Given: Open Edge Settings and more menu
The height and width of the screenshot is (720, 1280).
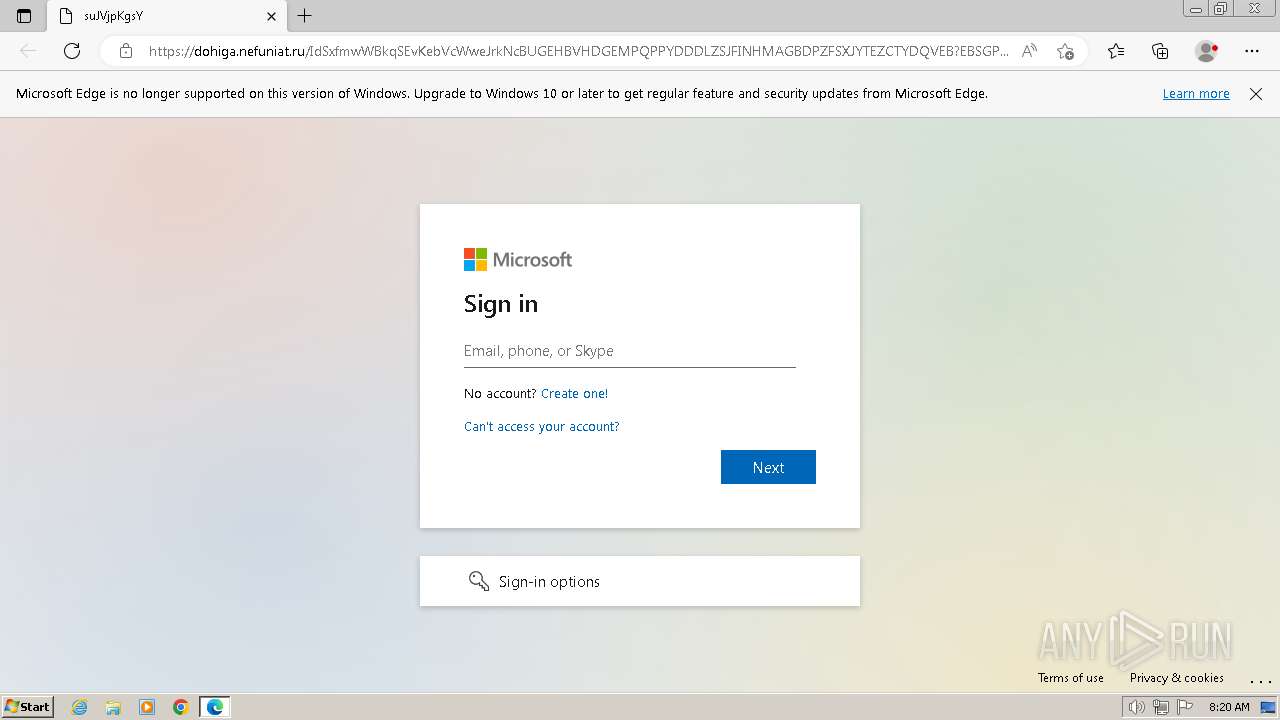Looking at the screenshot, I should pyautogui.click(x=1252, y=51).
